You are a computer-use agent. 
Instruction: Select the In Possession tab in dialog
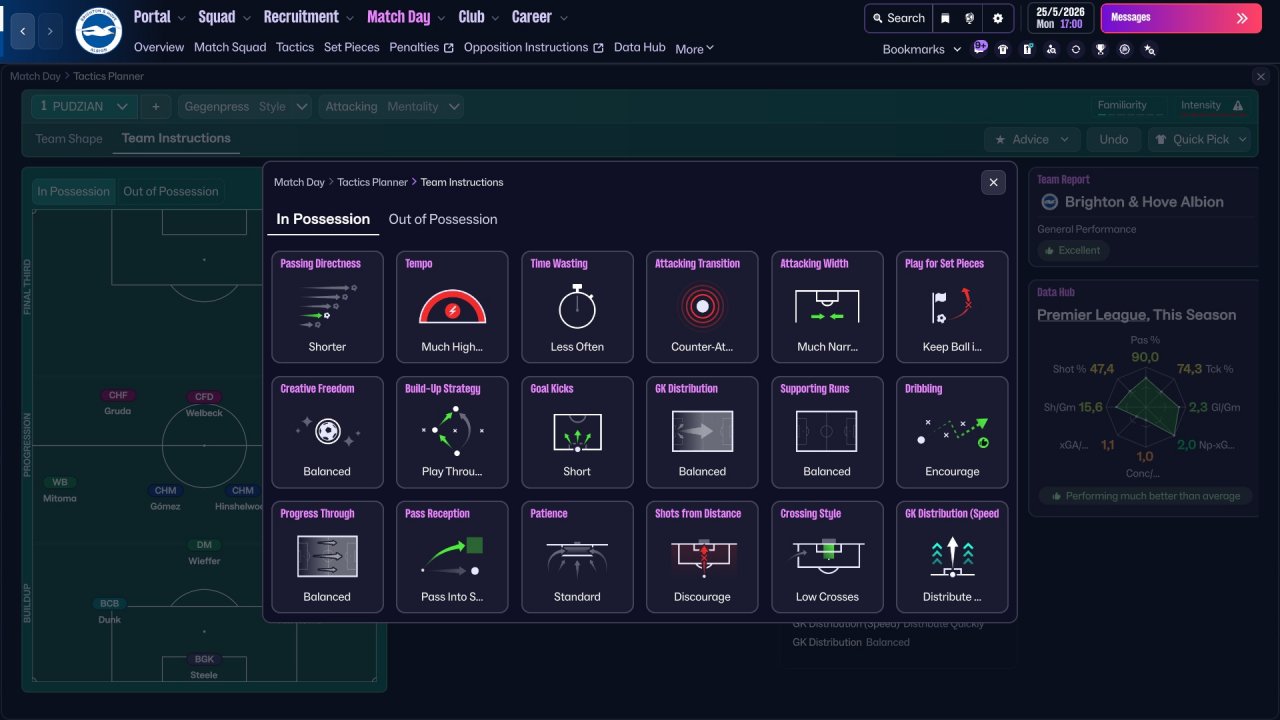click(x=323, y=219)
